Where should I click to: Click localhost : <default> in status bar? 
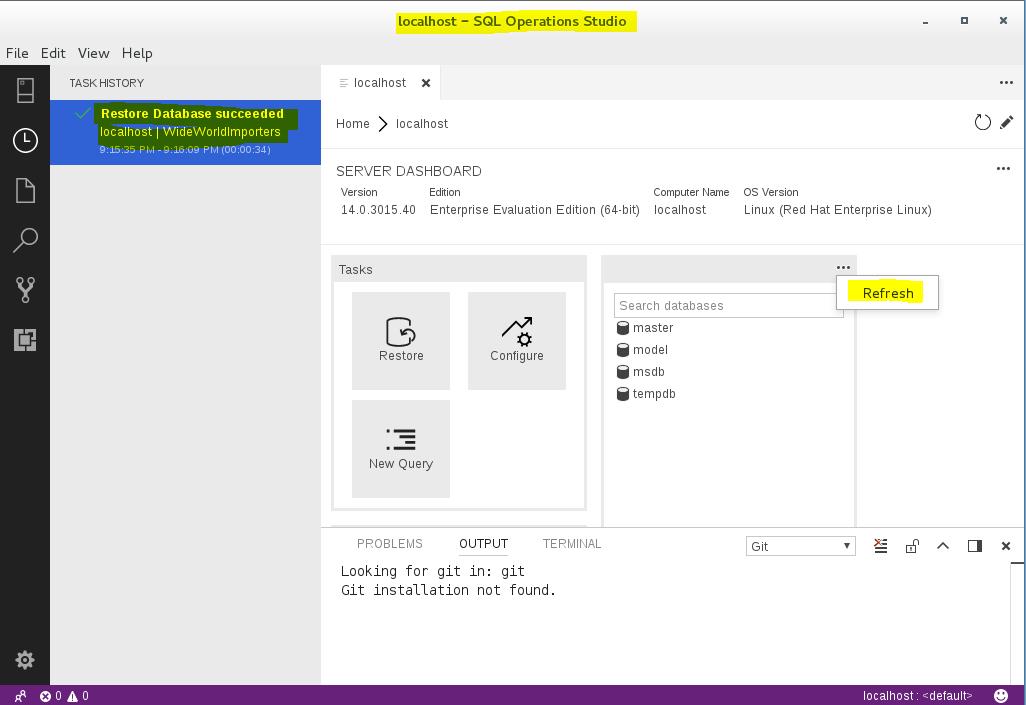pyautogui.click(x=917, y=696)
